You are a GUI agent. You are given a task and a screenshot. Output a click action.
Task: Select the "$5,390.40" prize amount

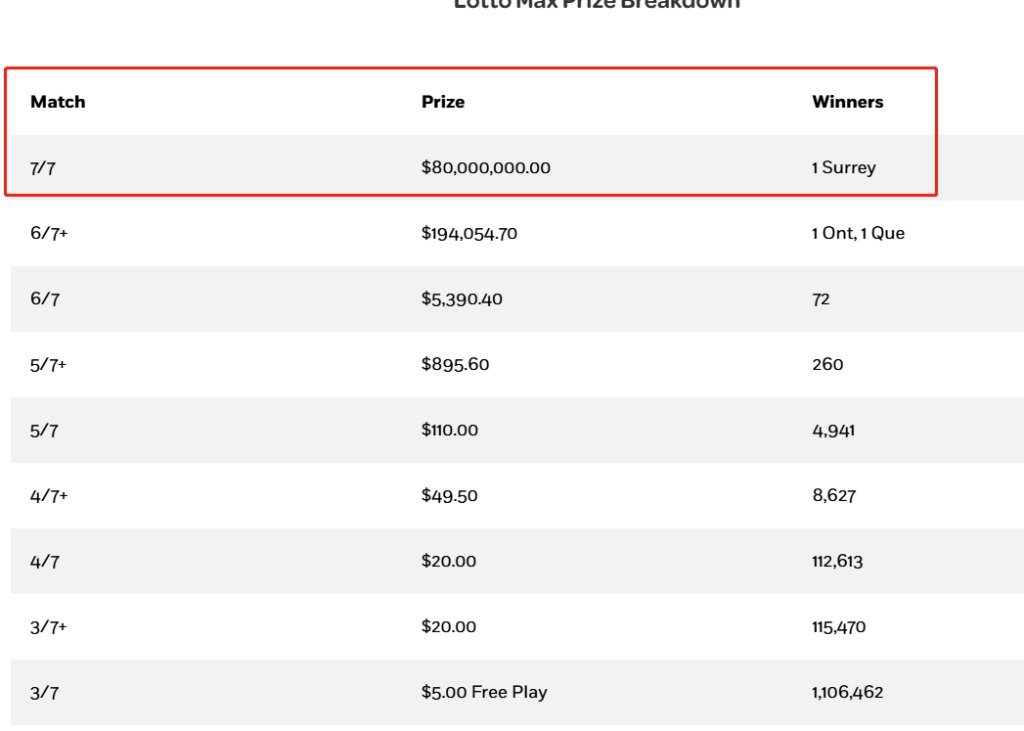point(462,299)
